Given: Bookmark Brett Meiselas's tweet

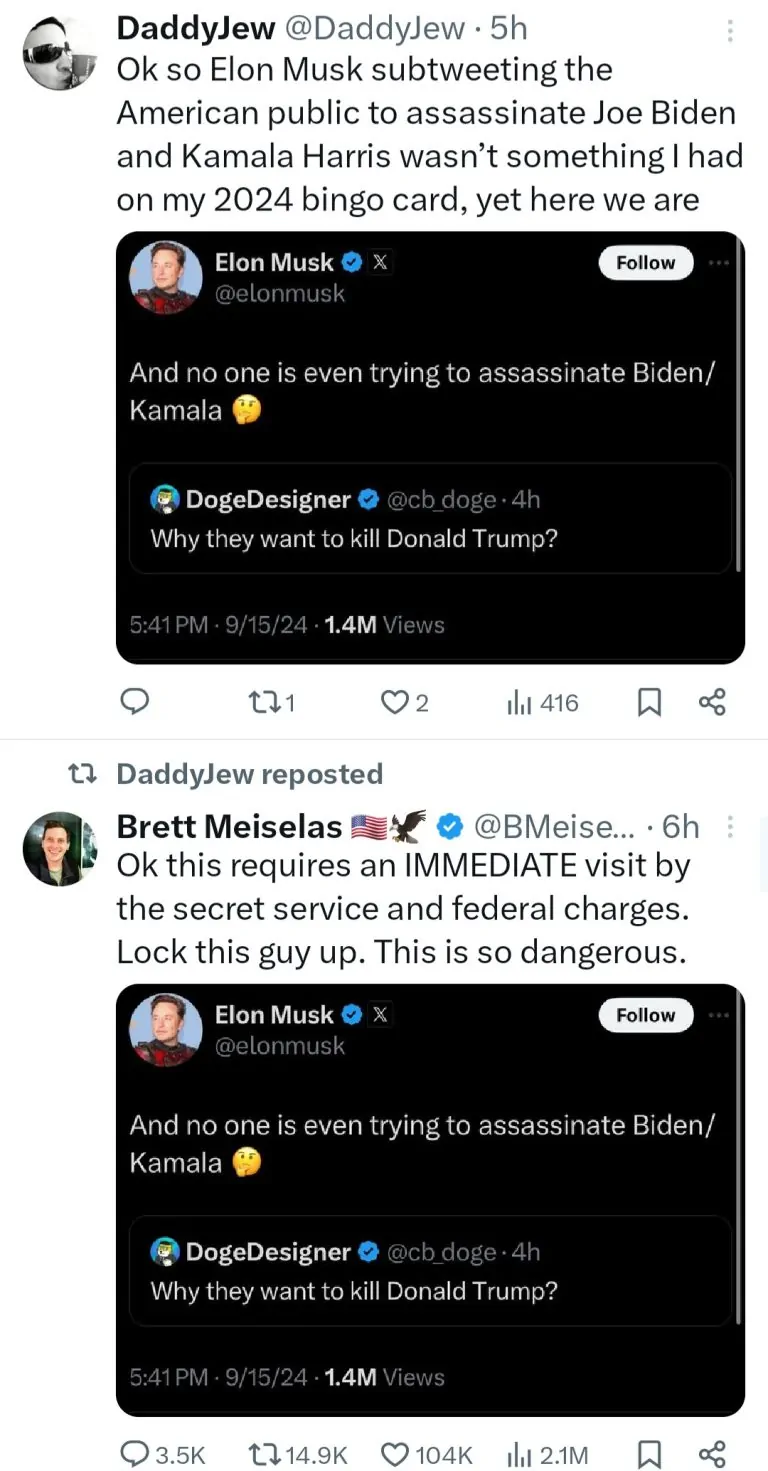Looking at the screenshot, I should click(x=649, y=1454).
